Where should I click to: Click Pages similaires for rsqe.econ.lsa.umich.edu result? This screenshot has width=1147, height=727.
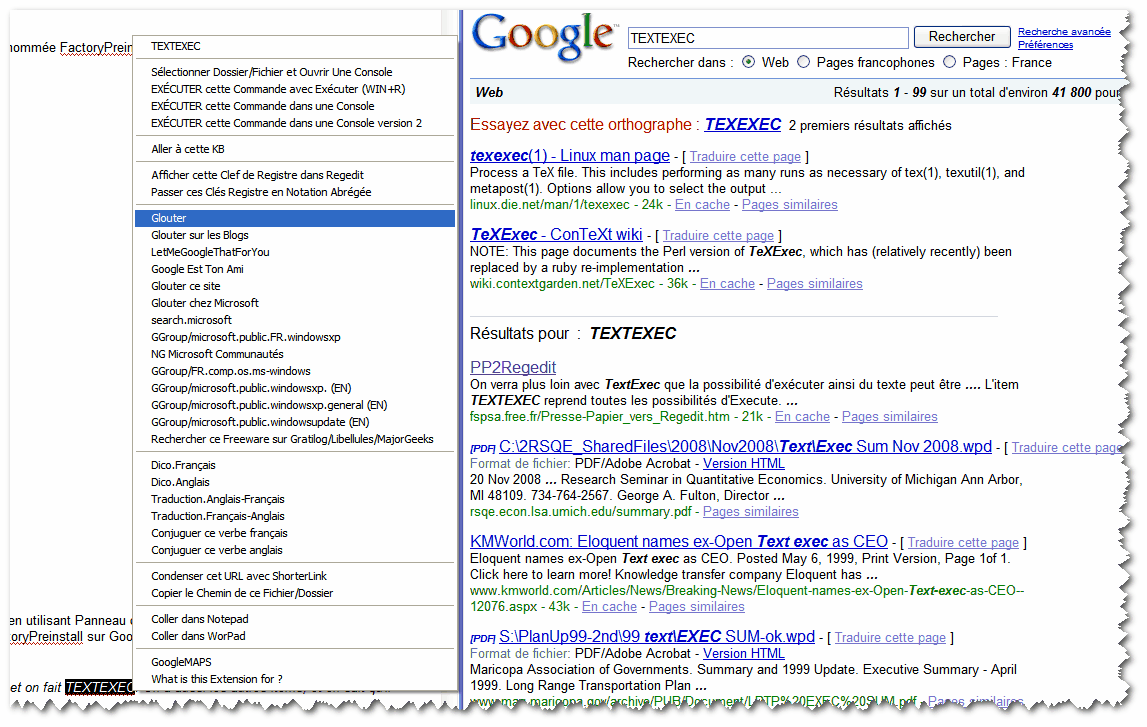click(751, 512)
